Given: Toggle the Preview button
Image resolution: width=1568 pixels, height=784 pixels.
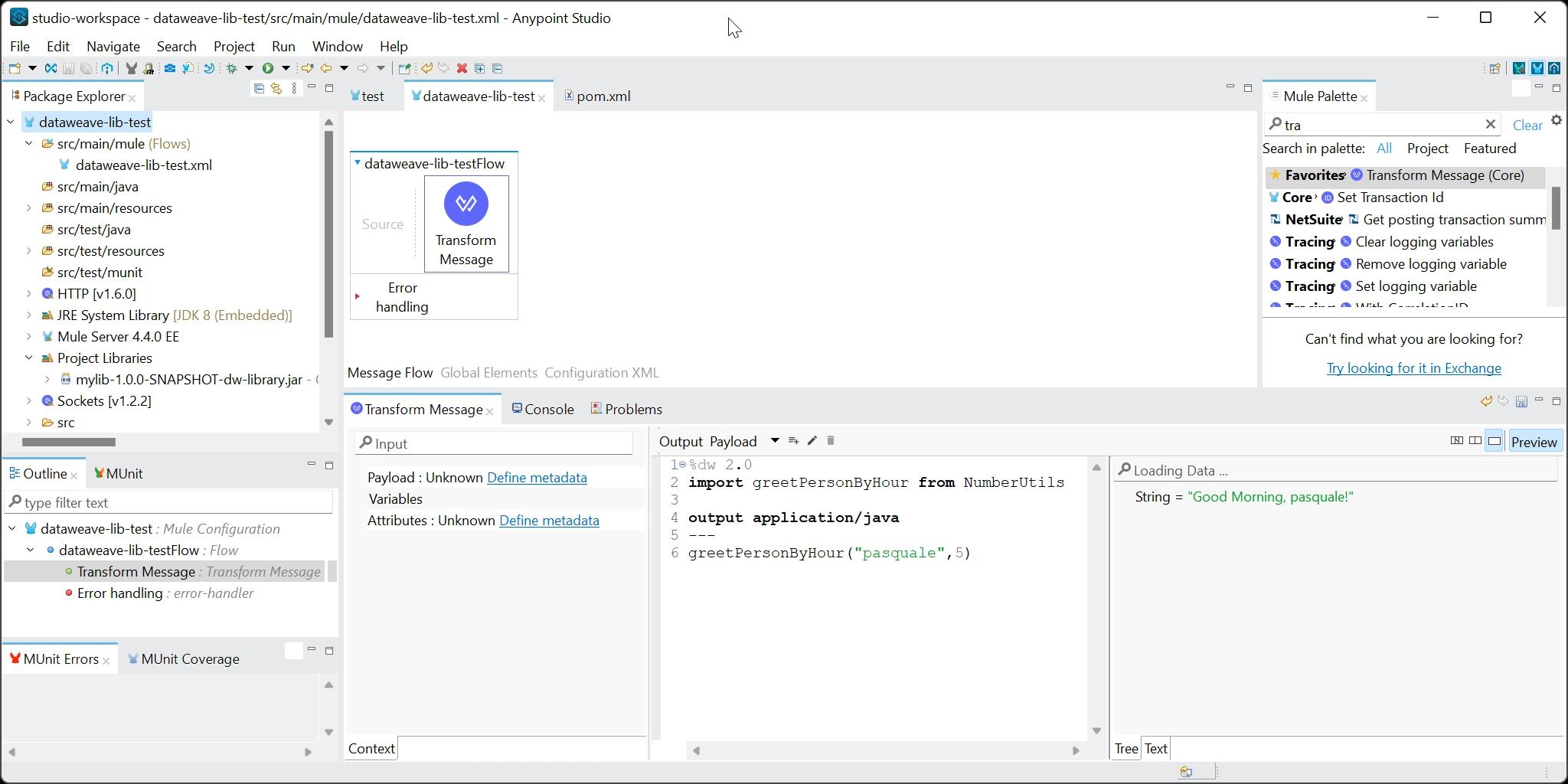Looking at the screenshot, I should click(1534, 442).
